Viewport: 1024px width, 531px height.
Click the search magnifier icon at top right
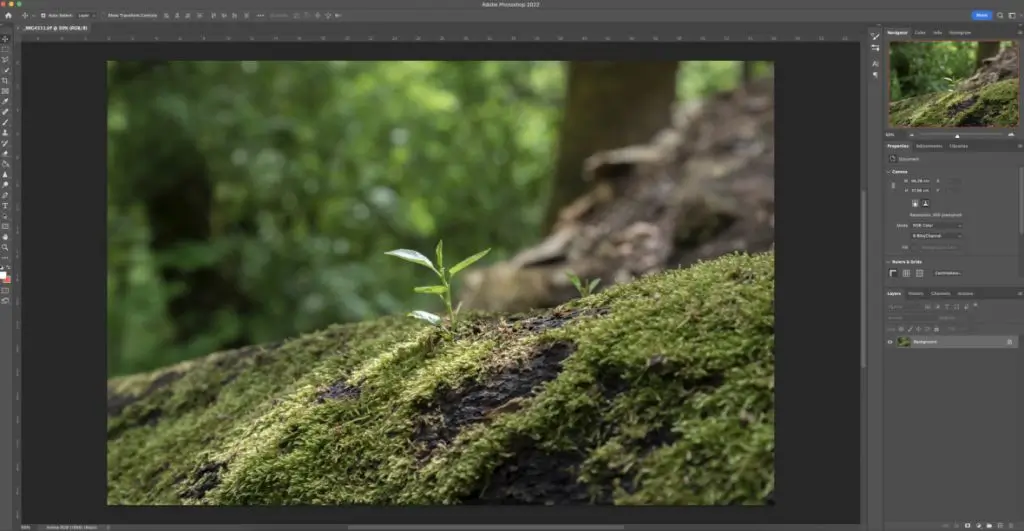click(x=999, y=15)
